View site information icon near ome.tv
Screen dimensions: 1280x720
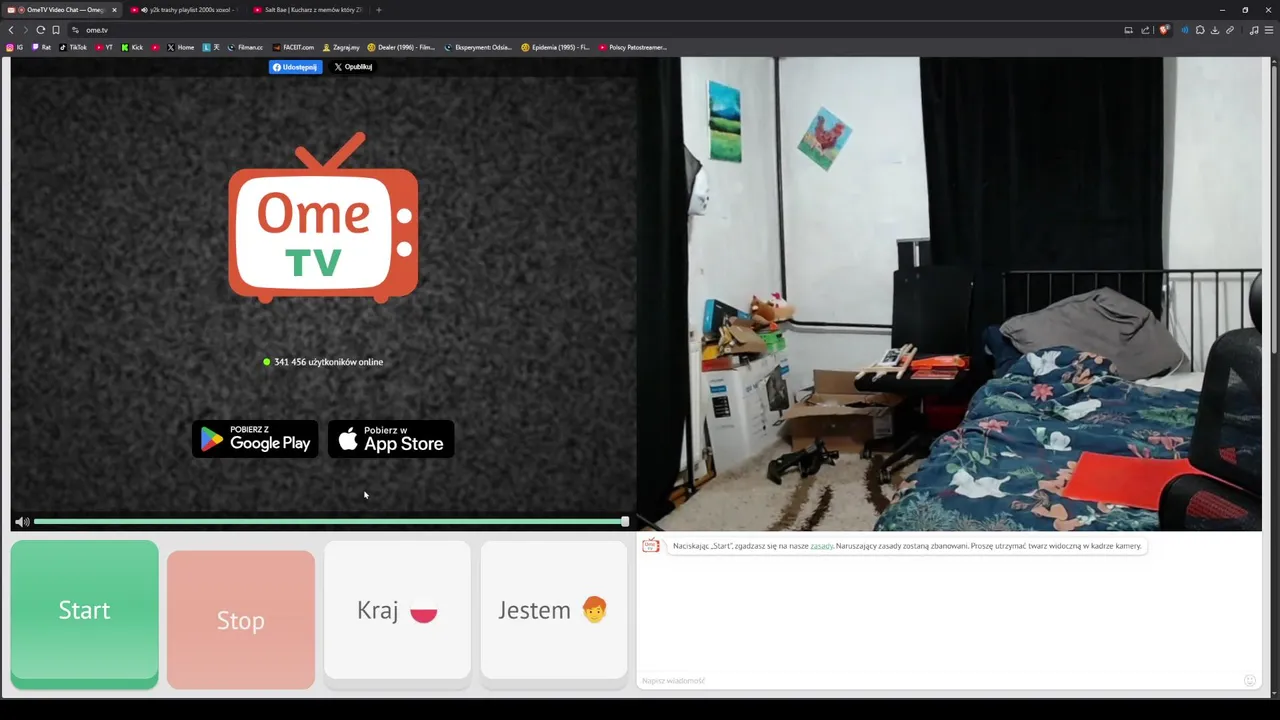pyautogui.click(x=75, y=30)
